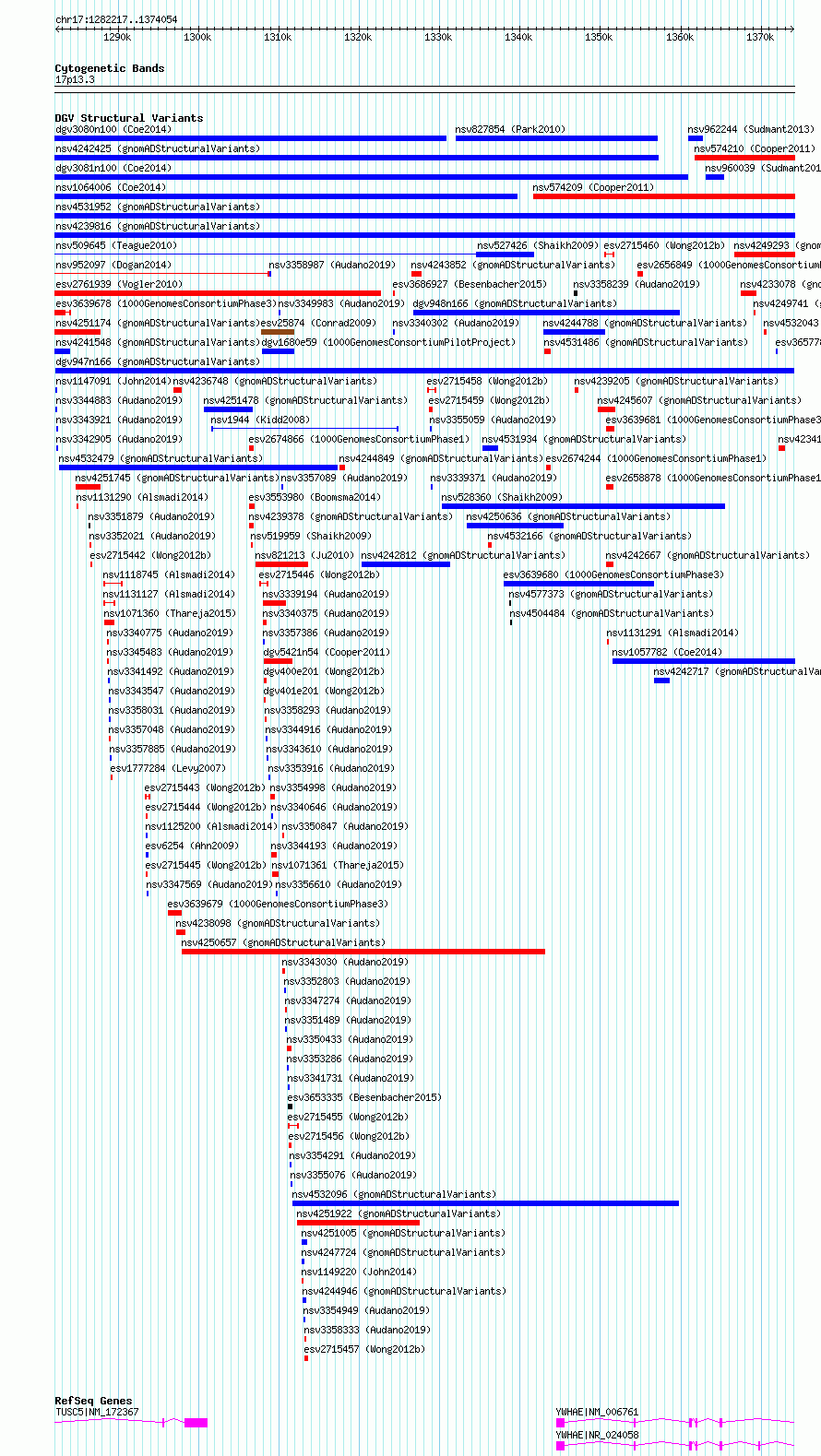This screenshot has height=1456, width=821.
Task: Select nsv4531952 gnomAD variant label
Action: tap(158, 207)
